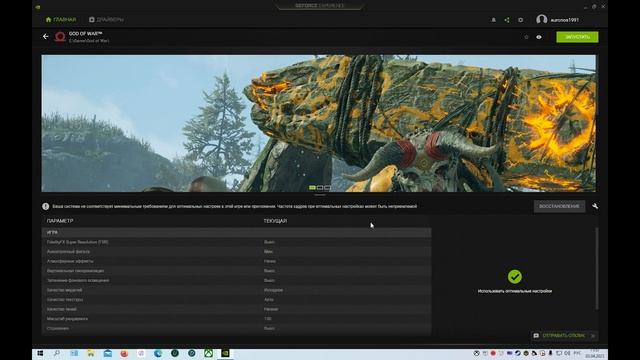This screenshot has height=360, width=640.
Task: Select the Масштаб рендеринга row
Action: [236, 319]
